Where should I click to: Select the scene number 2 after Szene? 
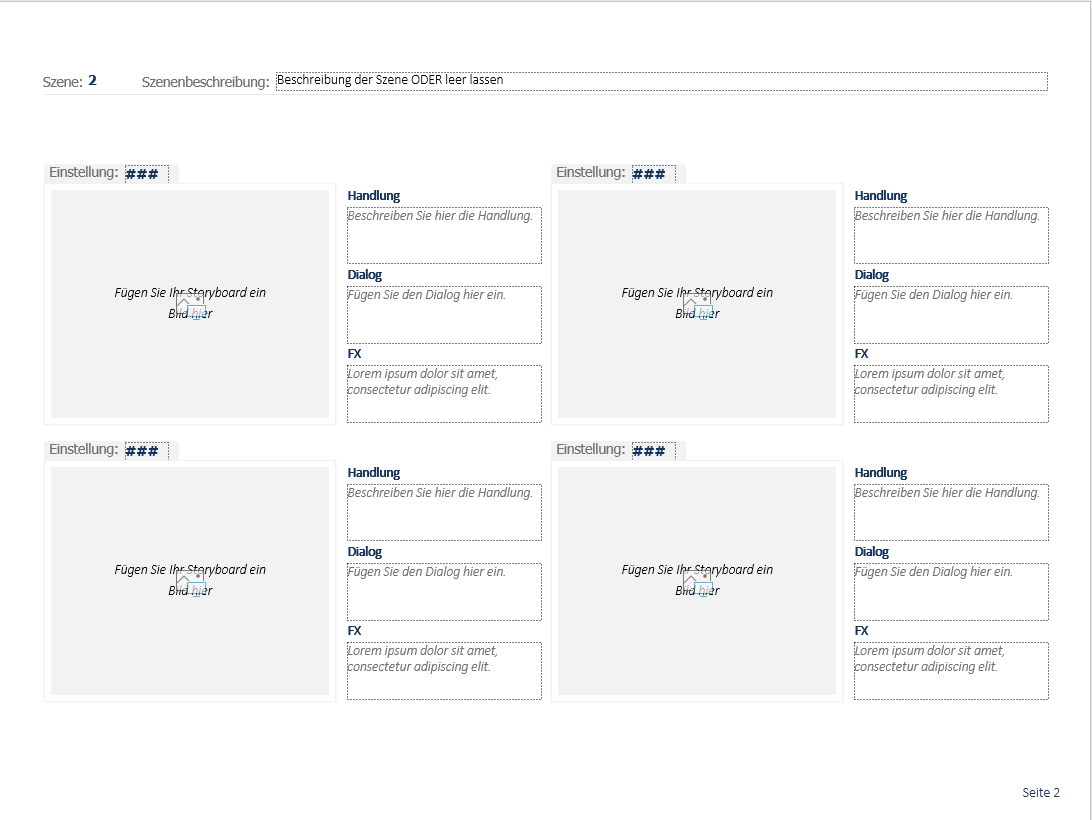pyautogui.click(x=93, y=81)
